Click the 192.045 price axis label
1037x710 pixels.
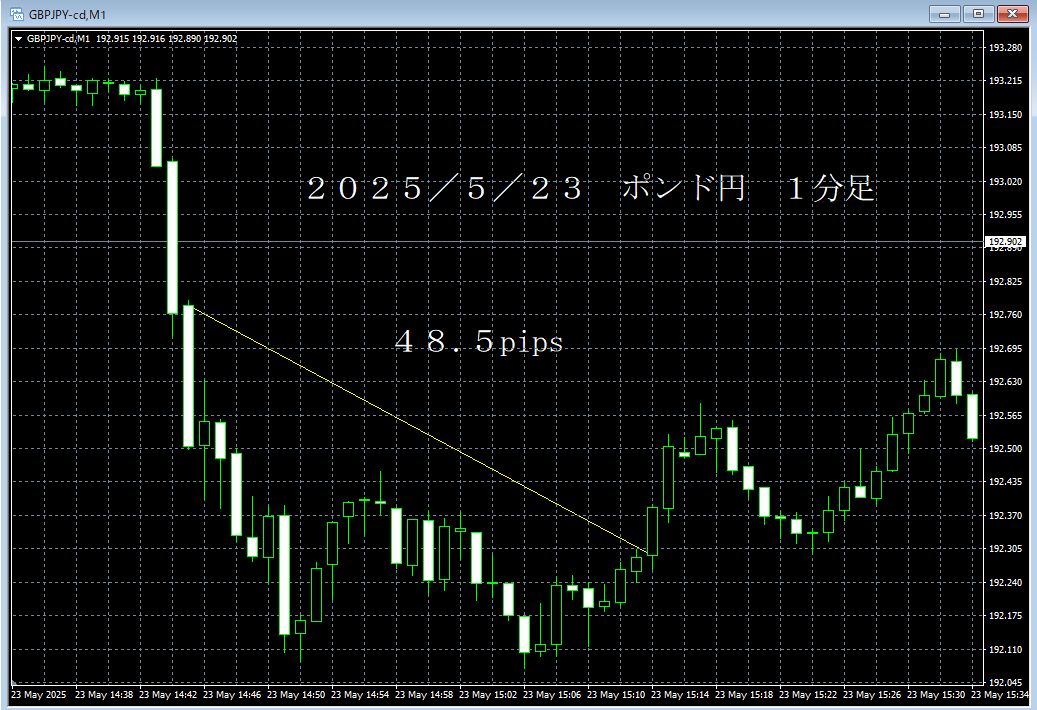pyautogui.click(x=1004, y=683)
